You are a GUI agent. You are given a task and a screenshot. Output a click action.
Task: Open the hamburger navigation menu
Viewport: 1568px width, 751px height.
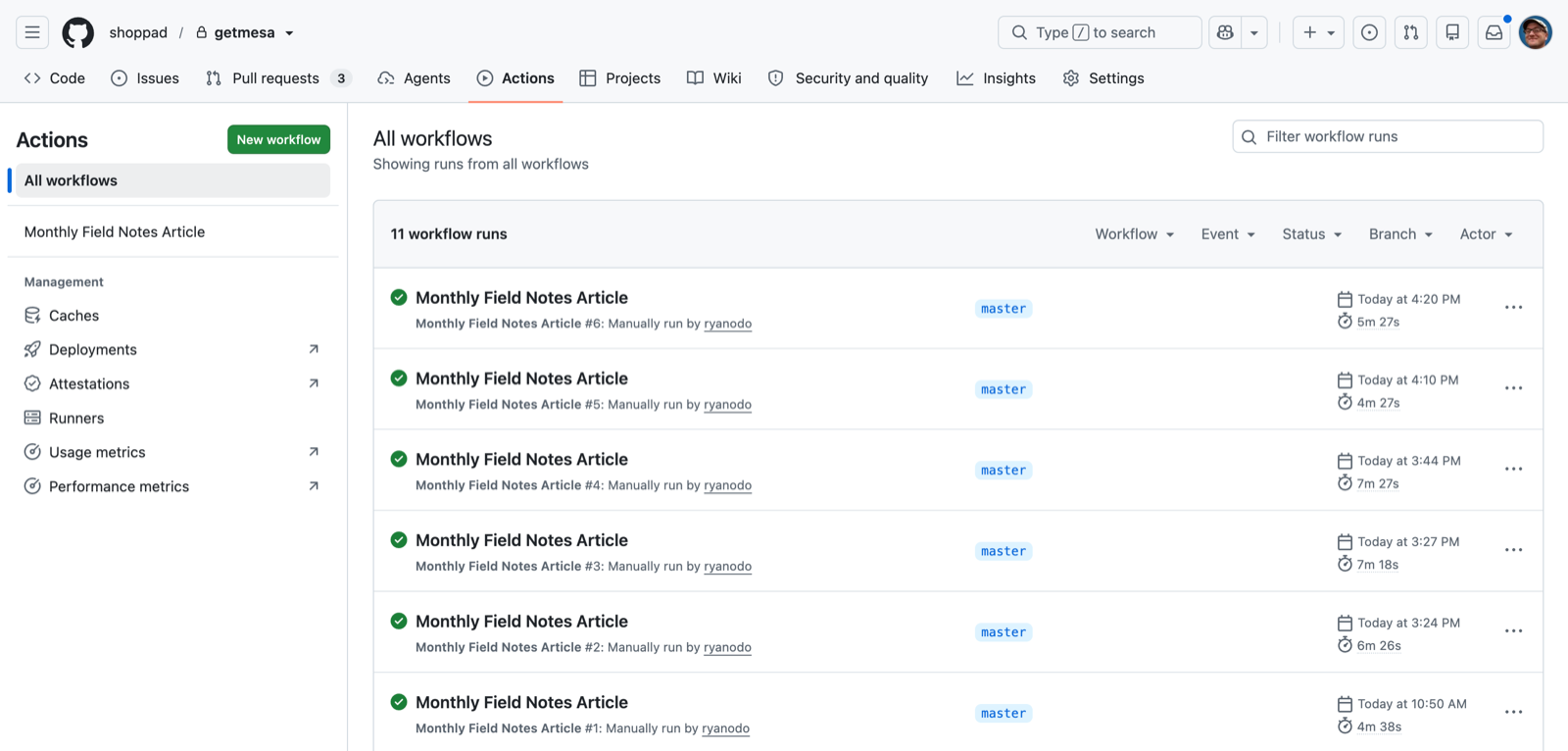[32, 32]
